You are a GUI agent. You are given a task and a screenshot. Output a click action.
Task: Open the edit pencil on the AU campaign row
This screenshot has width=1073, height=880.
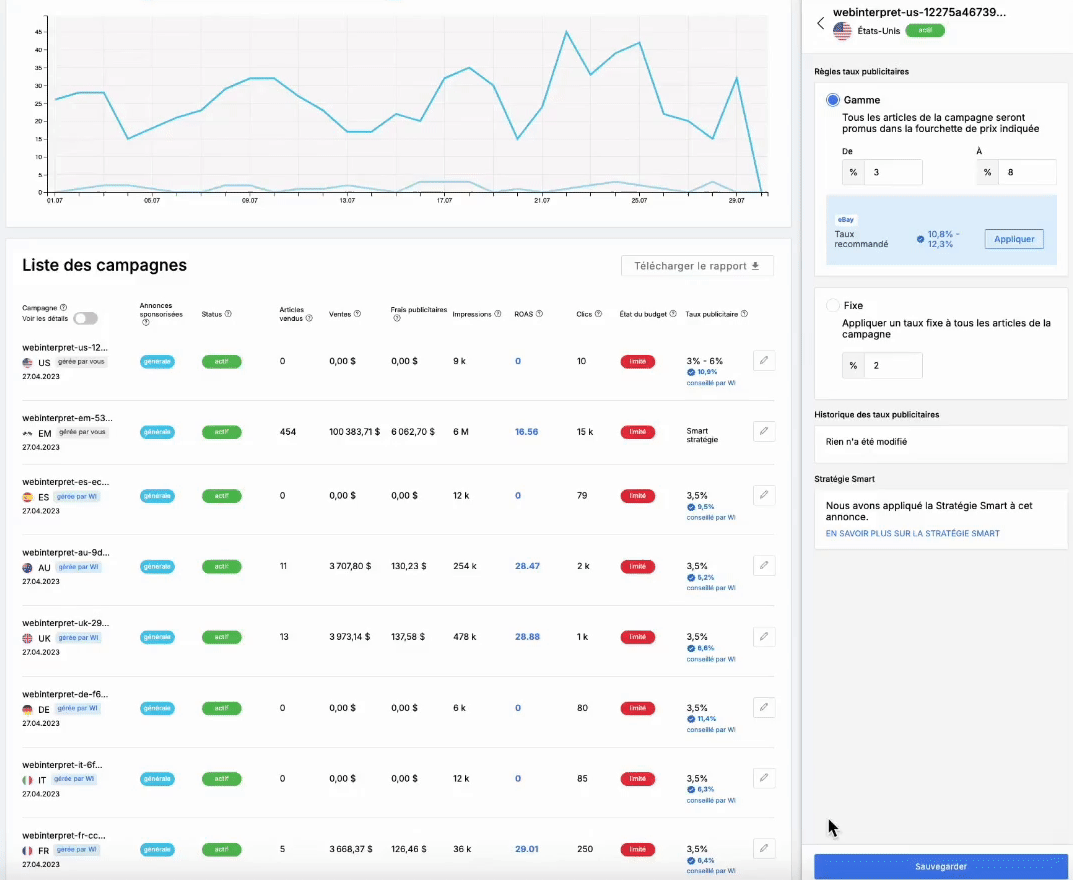pos(763,566)
